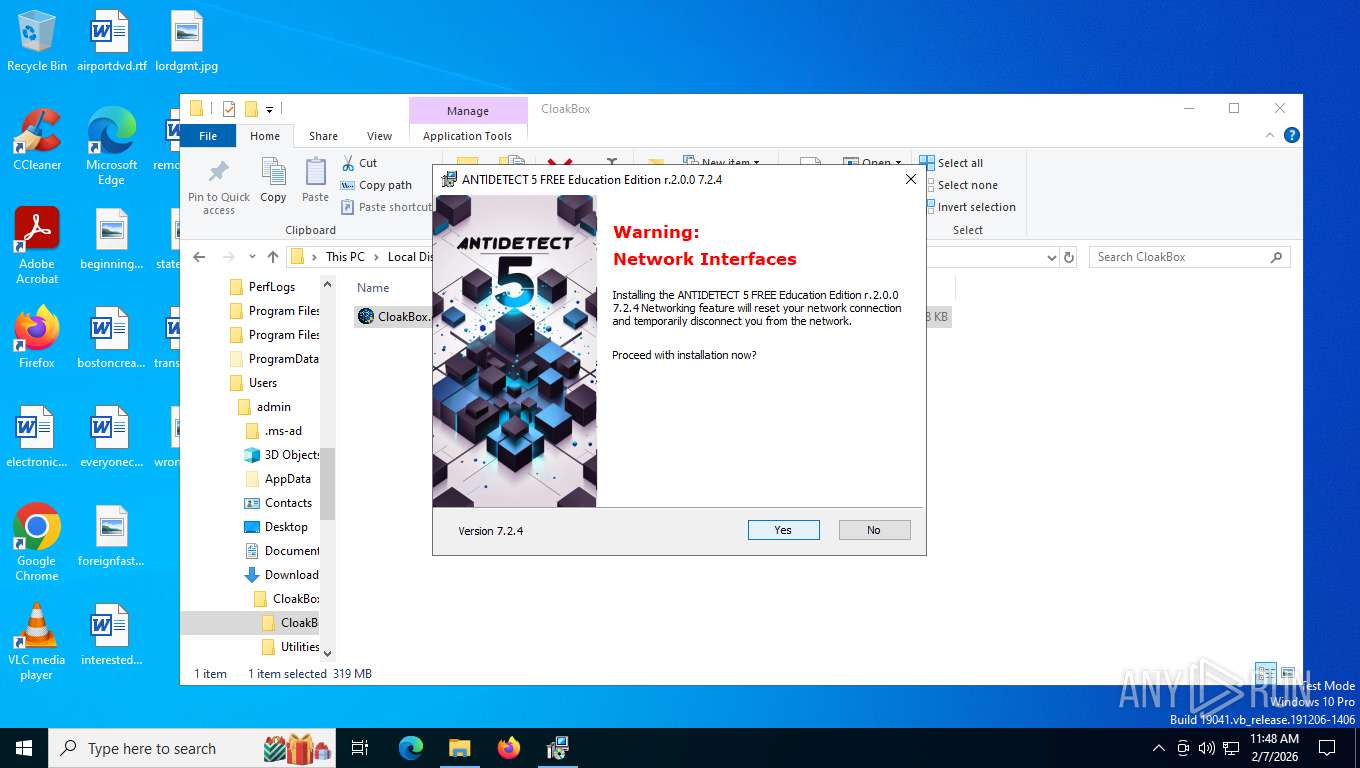This screenshot has height=768, width=1360.
Task: Click the Search CloakBox field
Action: pos(1189,257)
